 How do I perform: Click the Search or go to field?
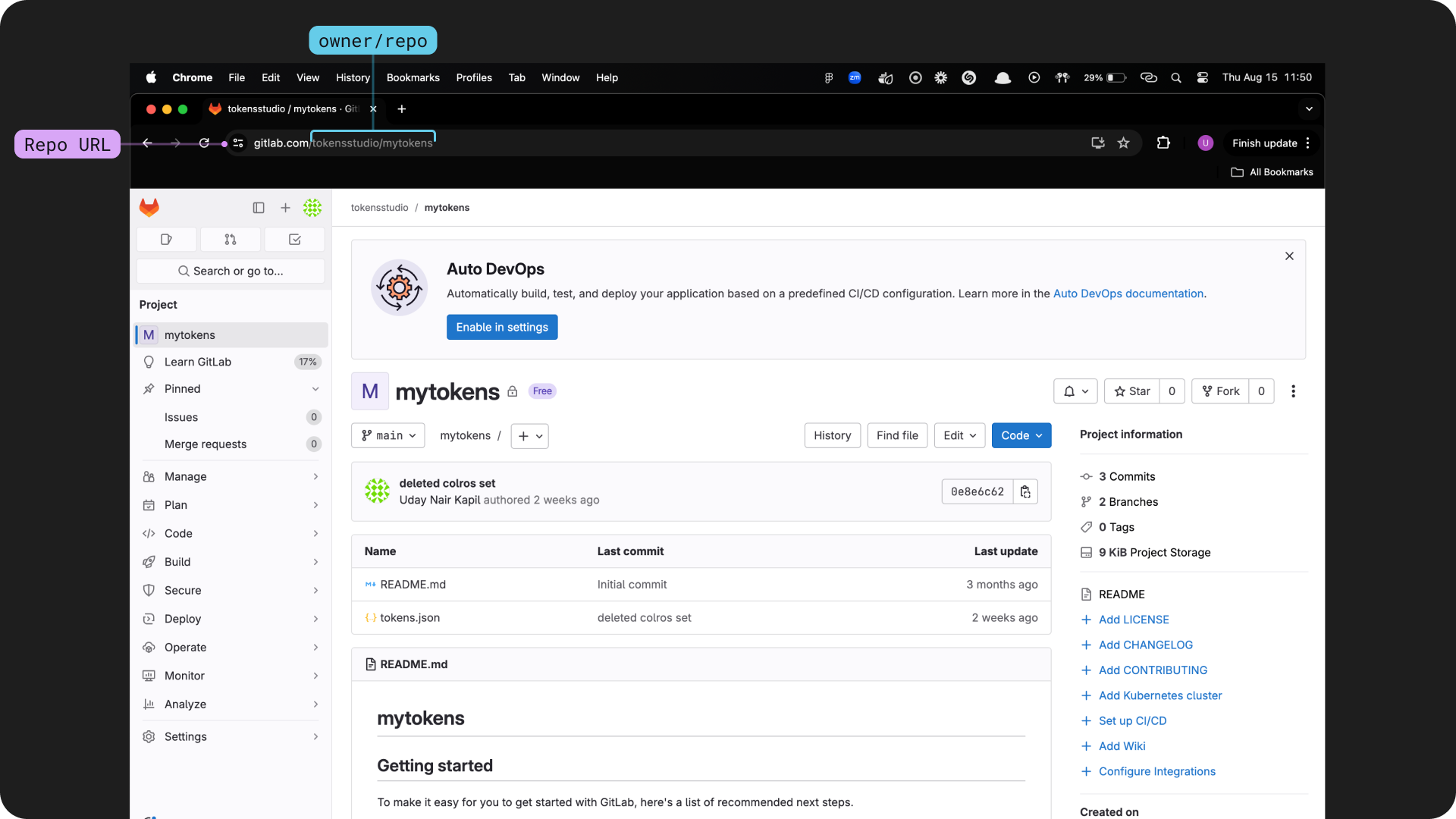231,271
